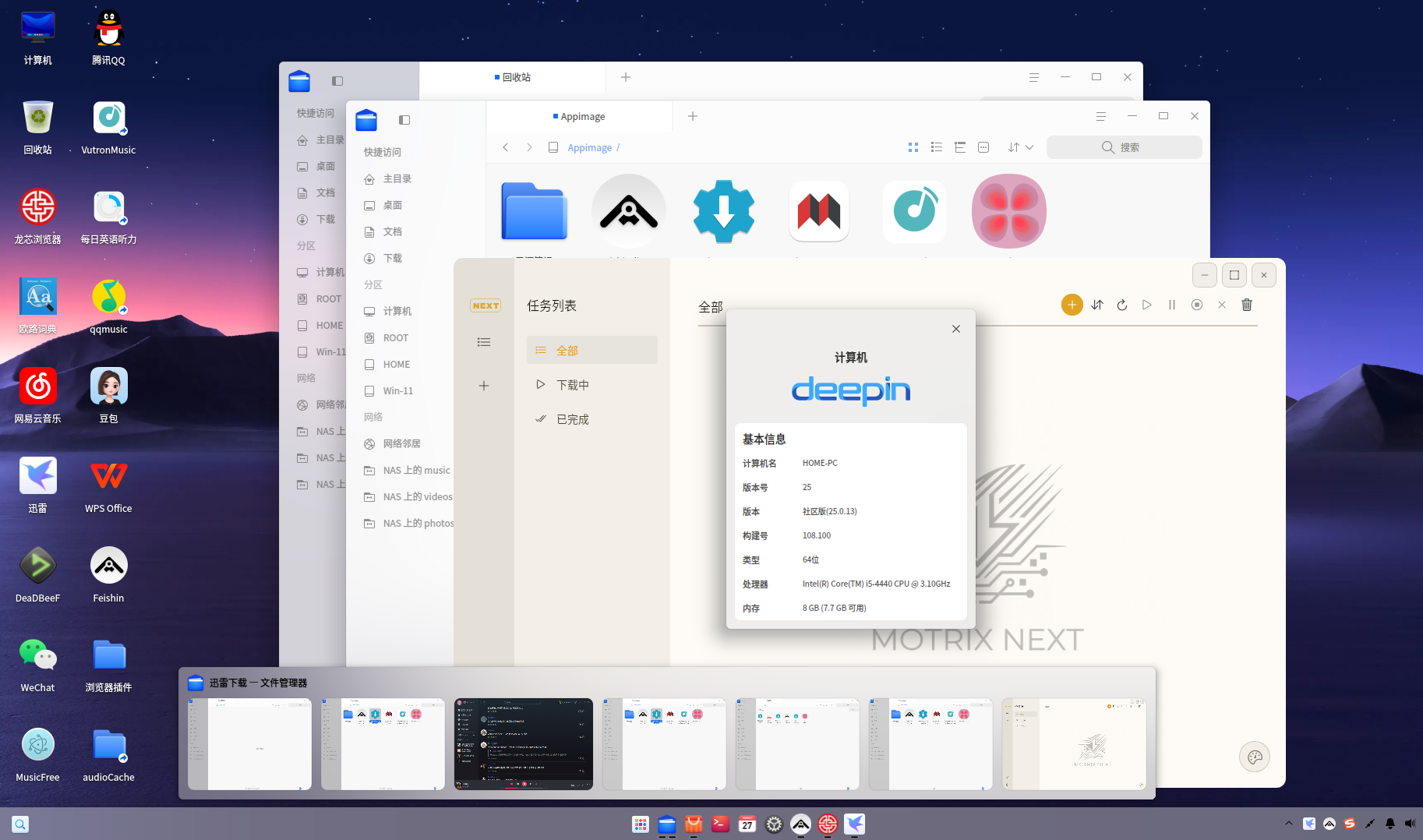Select the pink four-petal app icon

(1009, 211)
